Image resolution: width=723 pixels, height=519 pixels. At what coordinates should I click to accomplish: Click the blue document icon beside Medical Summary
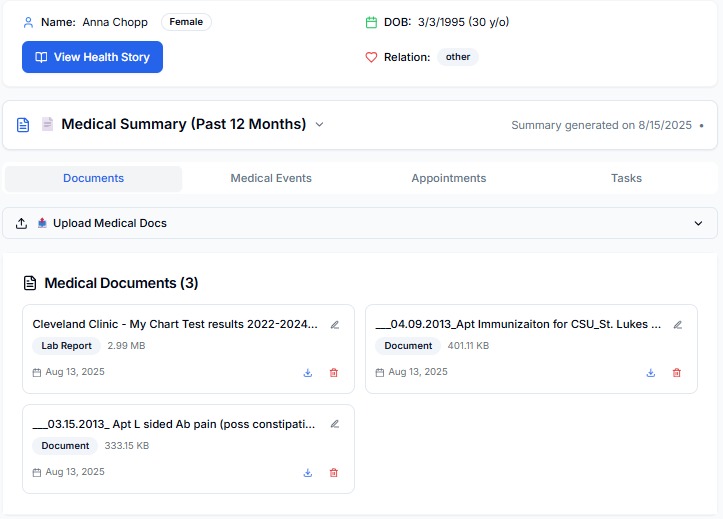pos(23,125)
